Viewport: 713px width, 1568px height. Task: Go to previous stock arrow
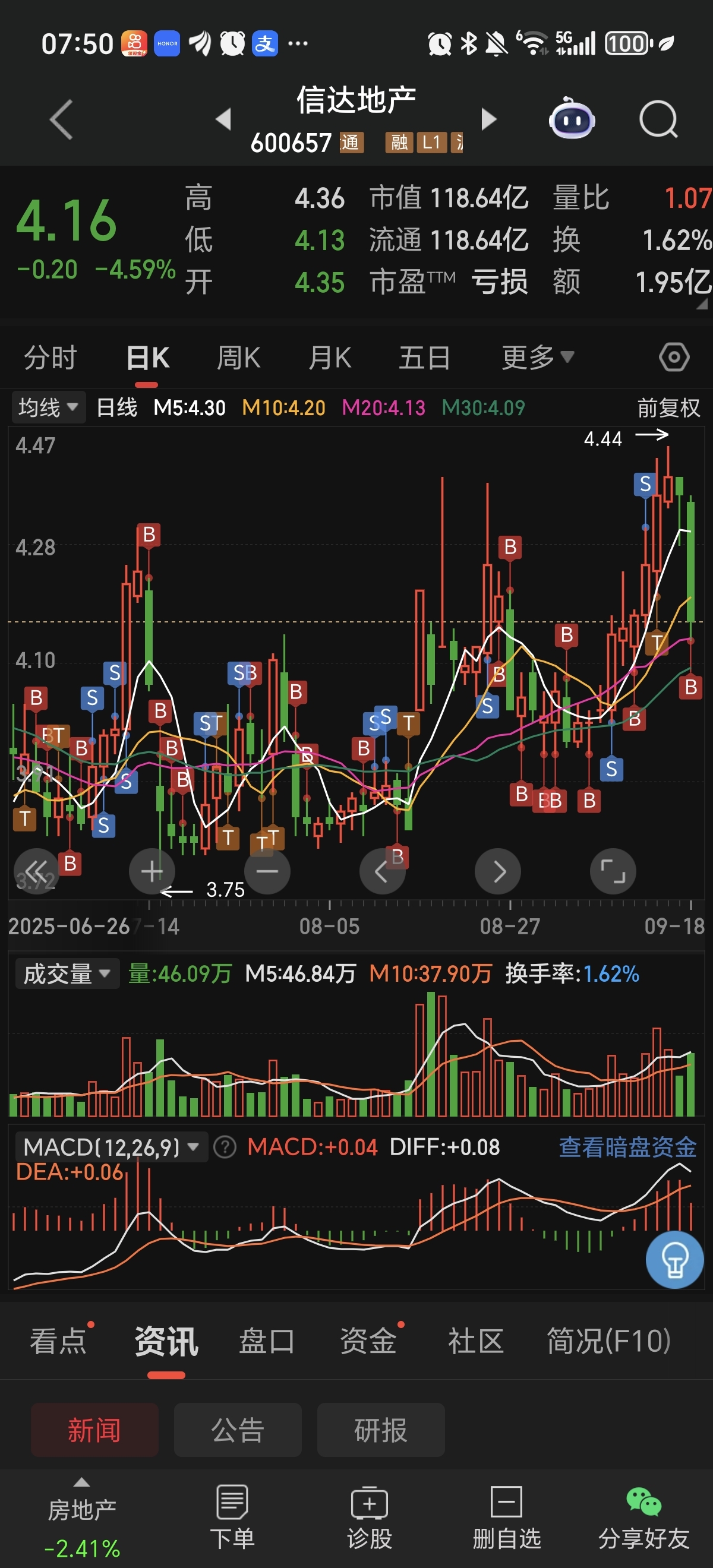[x=224, y=119]
